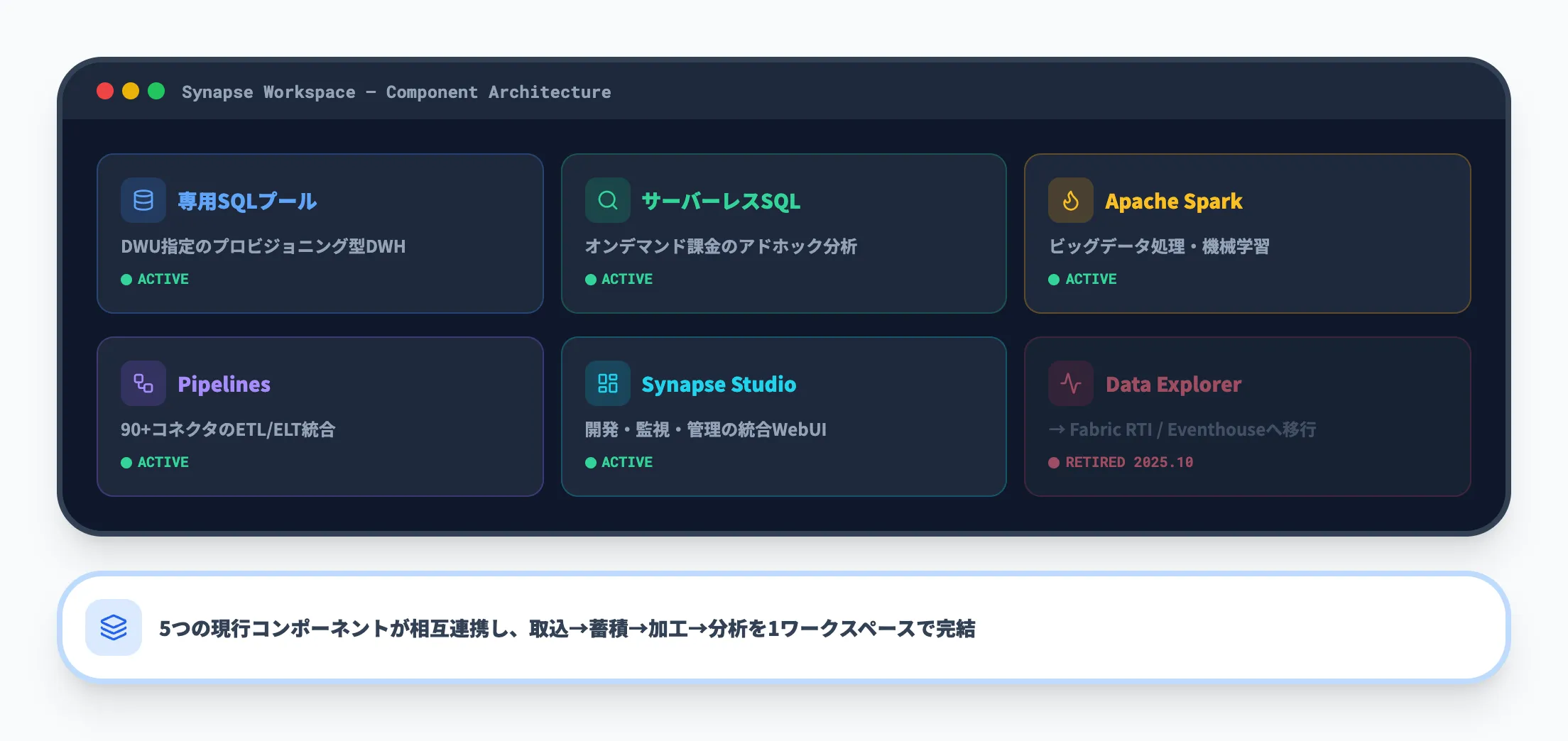Select the サーバーレスSQL heading

[721, 202]
